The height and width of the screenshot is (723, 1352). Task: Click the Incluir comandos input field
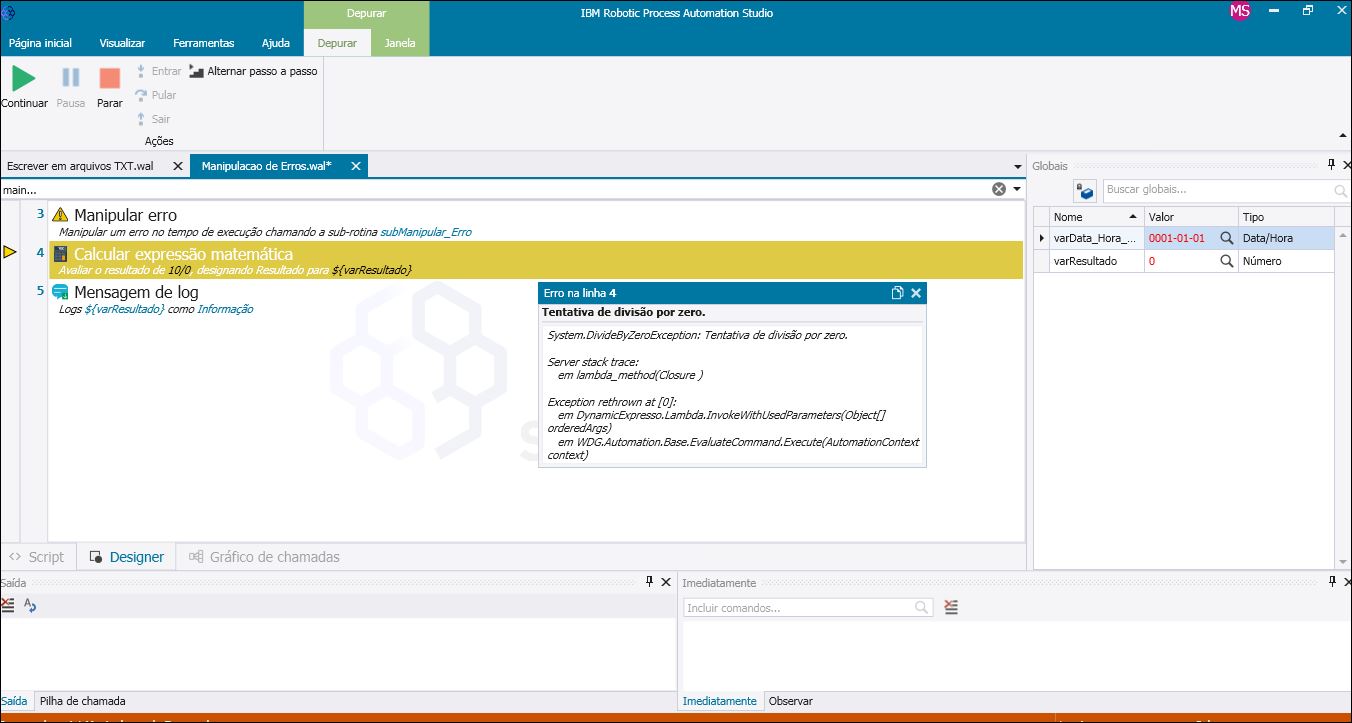808,608
